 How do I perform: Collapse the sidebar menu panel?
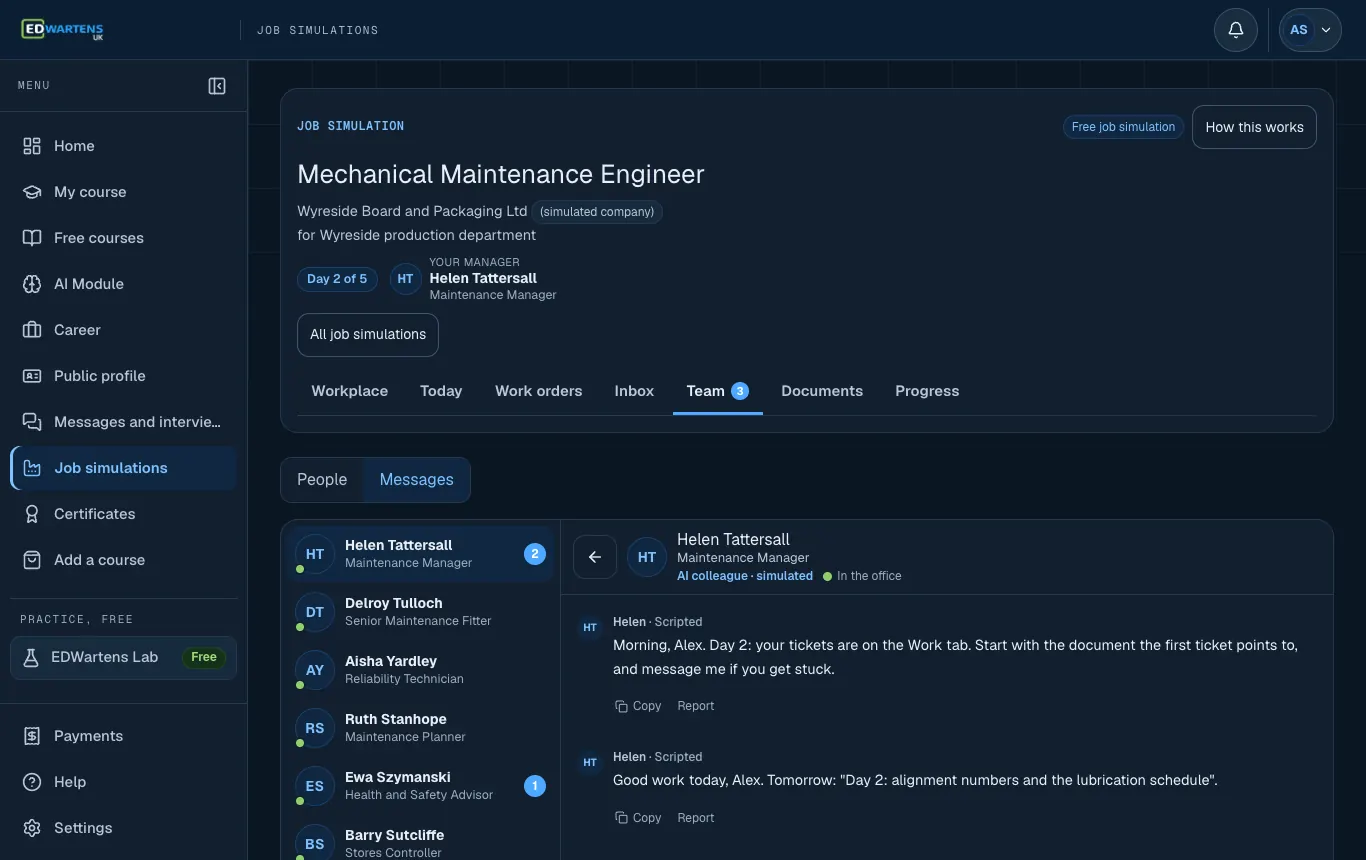tap(217, 86)
